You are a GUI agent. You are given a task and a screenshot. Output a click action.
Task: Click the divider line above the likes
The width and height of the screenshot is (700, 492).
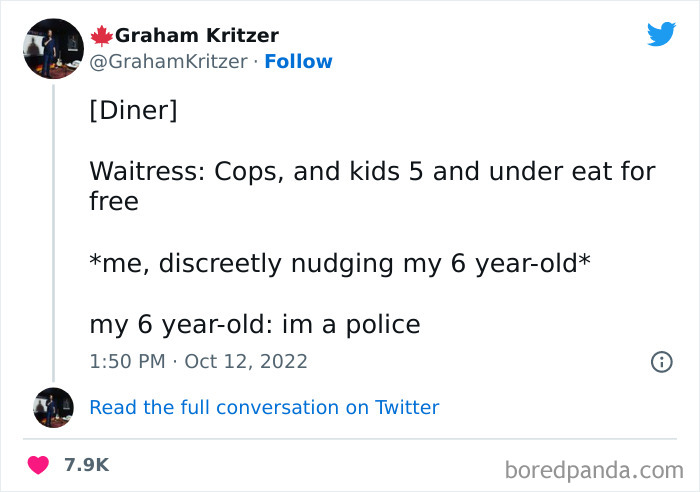tap(350, 439)
